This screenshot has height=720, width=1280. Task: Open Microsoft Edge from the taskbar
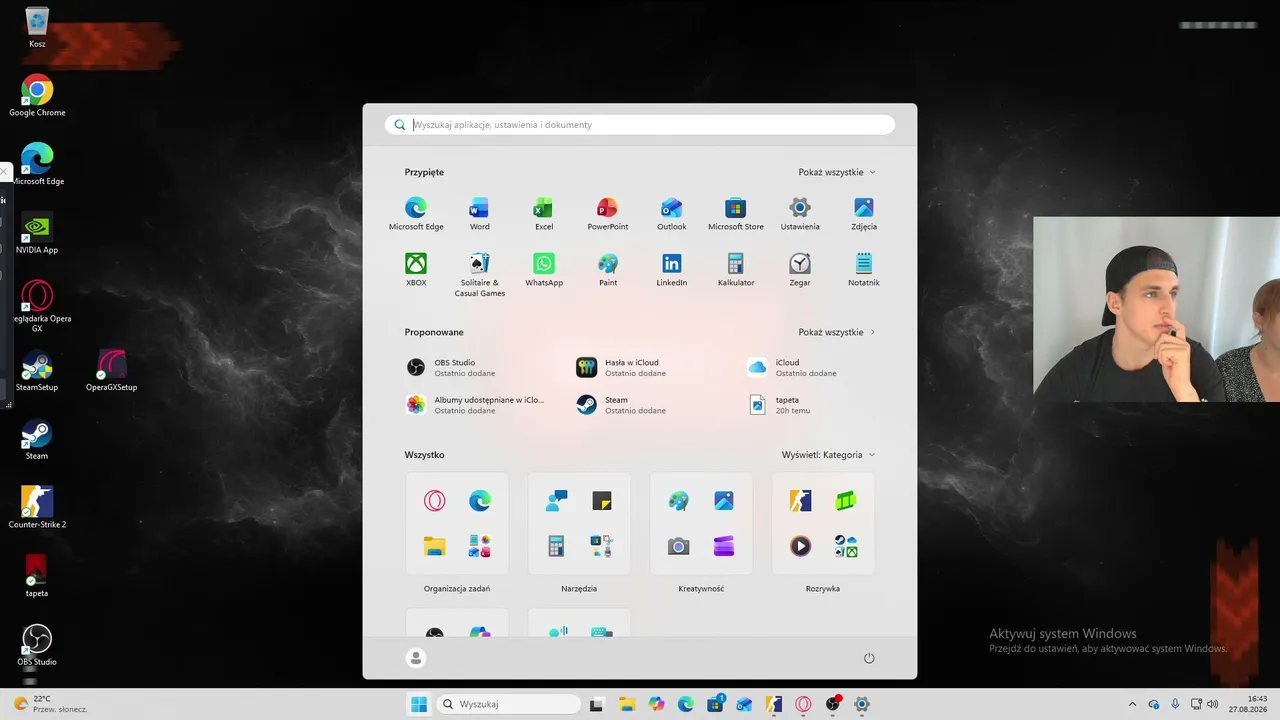tap(686, 704)
